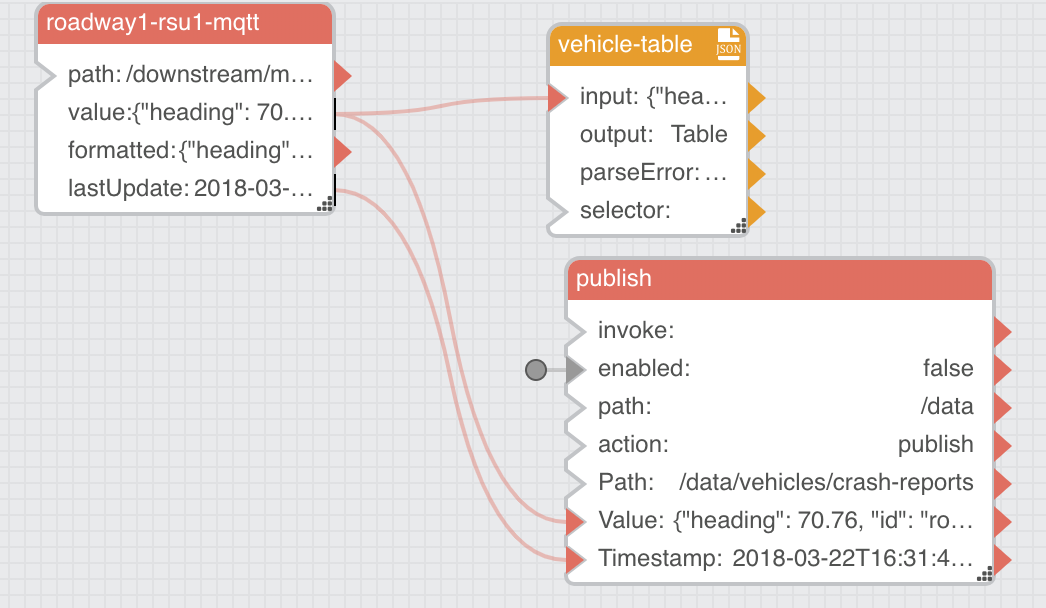Click the resize handle of the vehicle-table block
This screenshot has height=608, width=1046.
(x=738, y=227)
